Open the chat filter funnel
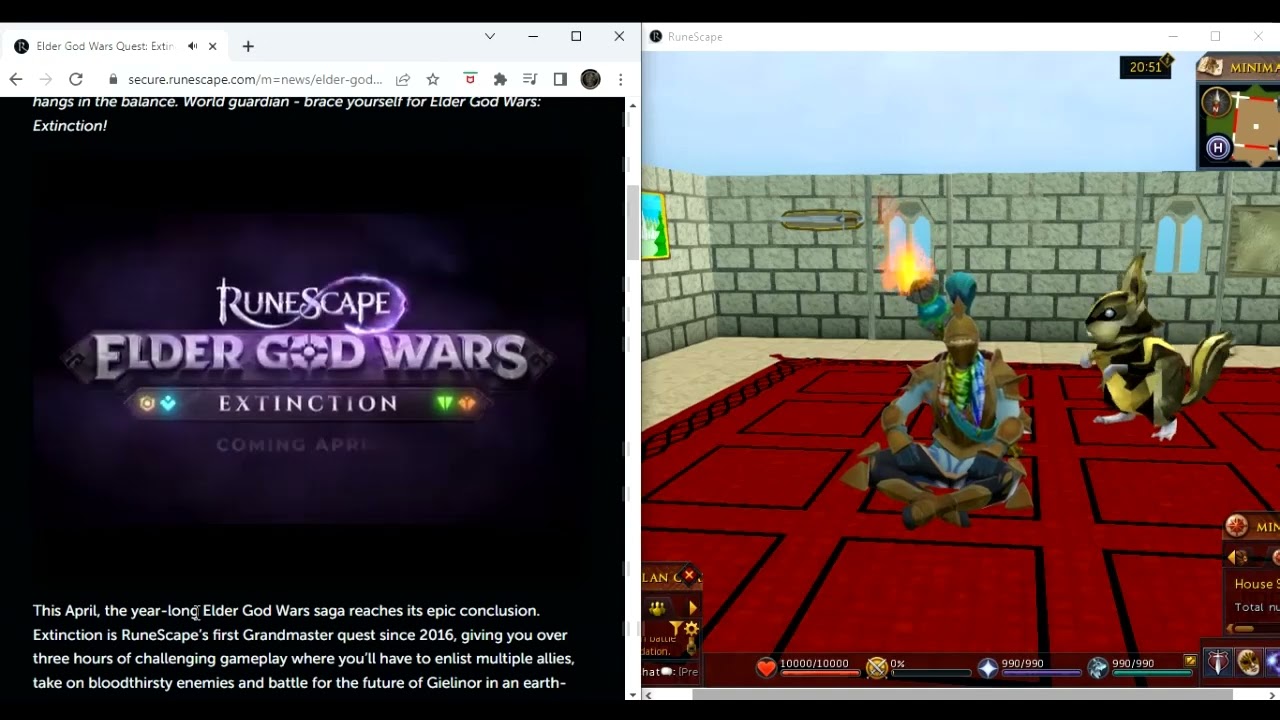The width and height of the screenshot is (1280, 720). (x=676, y=629)
